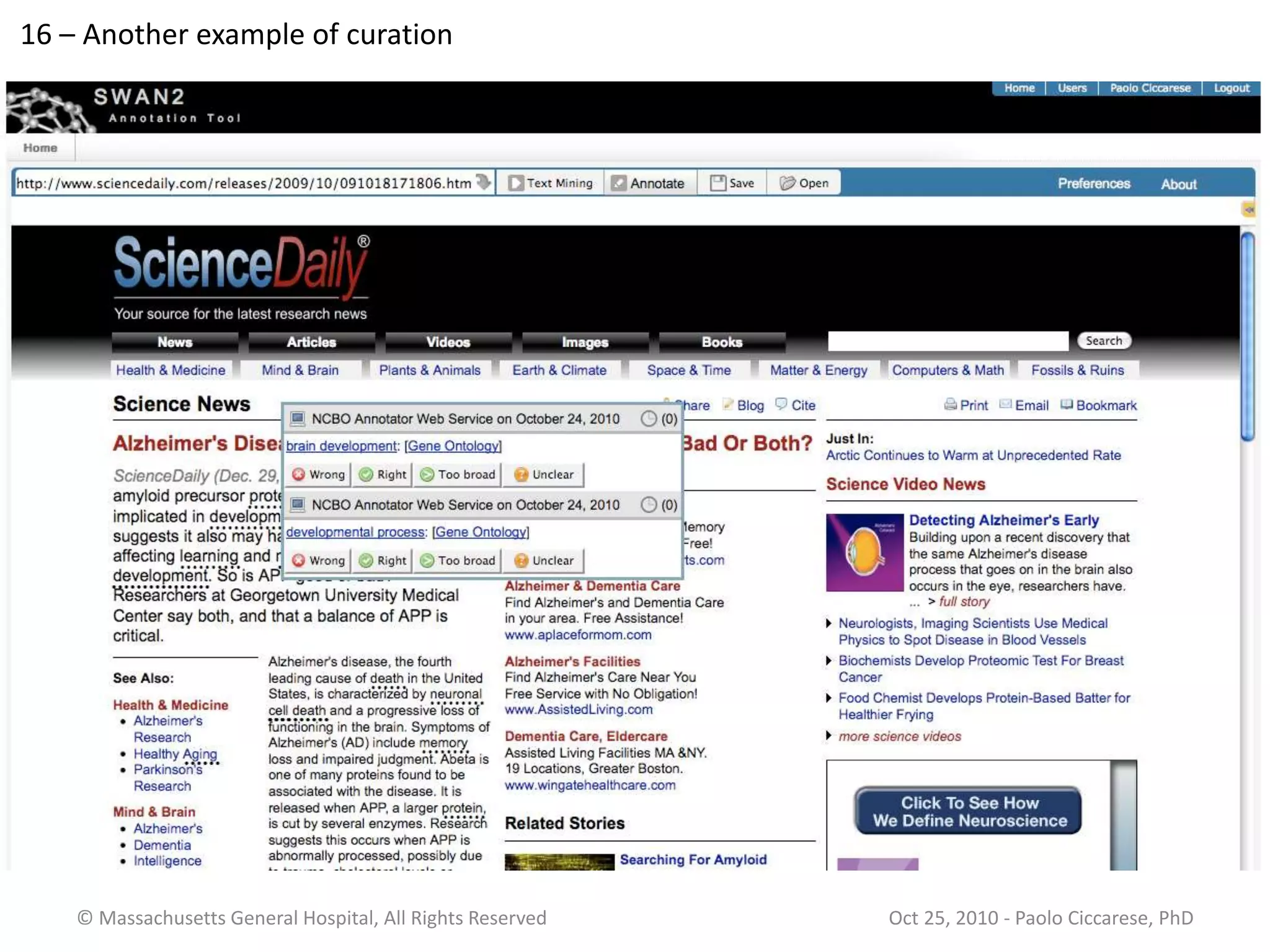Open the developmental process term link
Image resolution: width=1270 pixels, height=952 pixels.
(x=355, y=532)
